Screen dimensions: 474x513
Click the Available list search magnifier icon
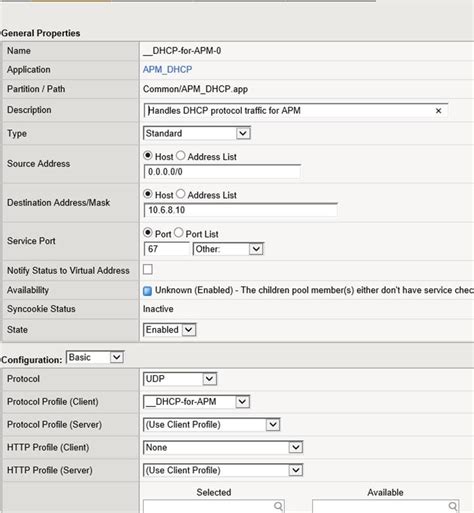(x=453, y=506)
